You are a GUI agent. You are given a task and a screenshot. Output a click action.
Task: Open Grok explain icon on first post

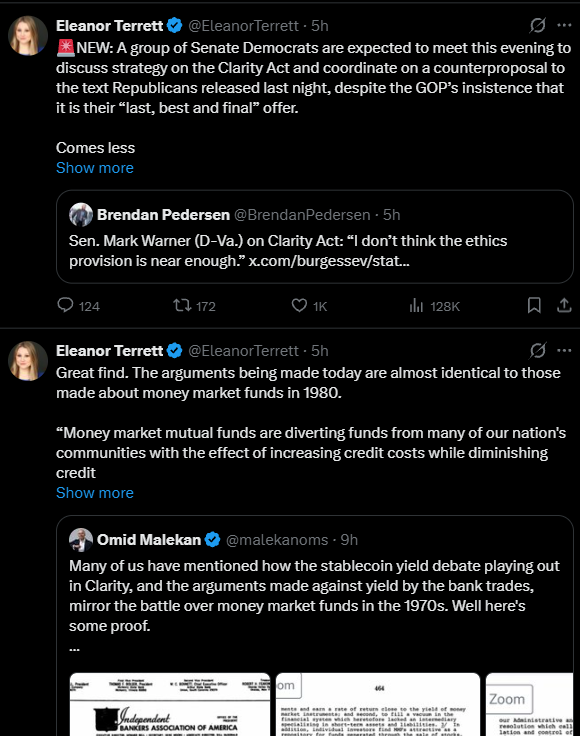pos(537,25)
